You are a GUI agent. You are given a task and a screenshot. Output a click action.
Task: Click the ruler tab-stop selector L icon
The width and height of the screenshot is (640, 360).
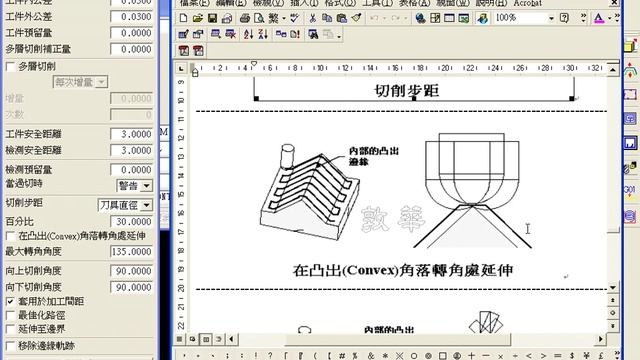181,69
